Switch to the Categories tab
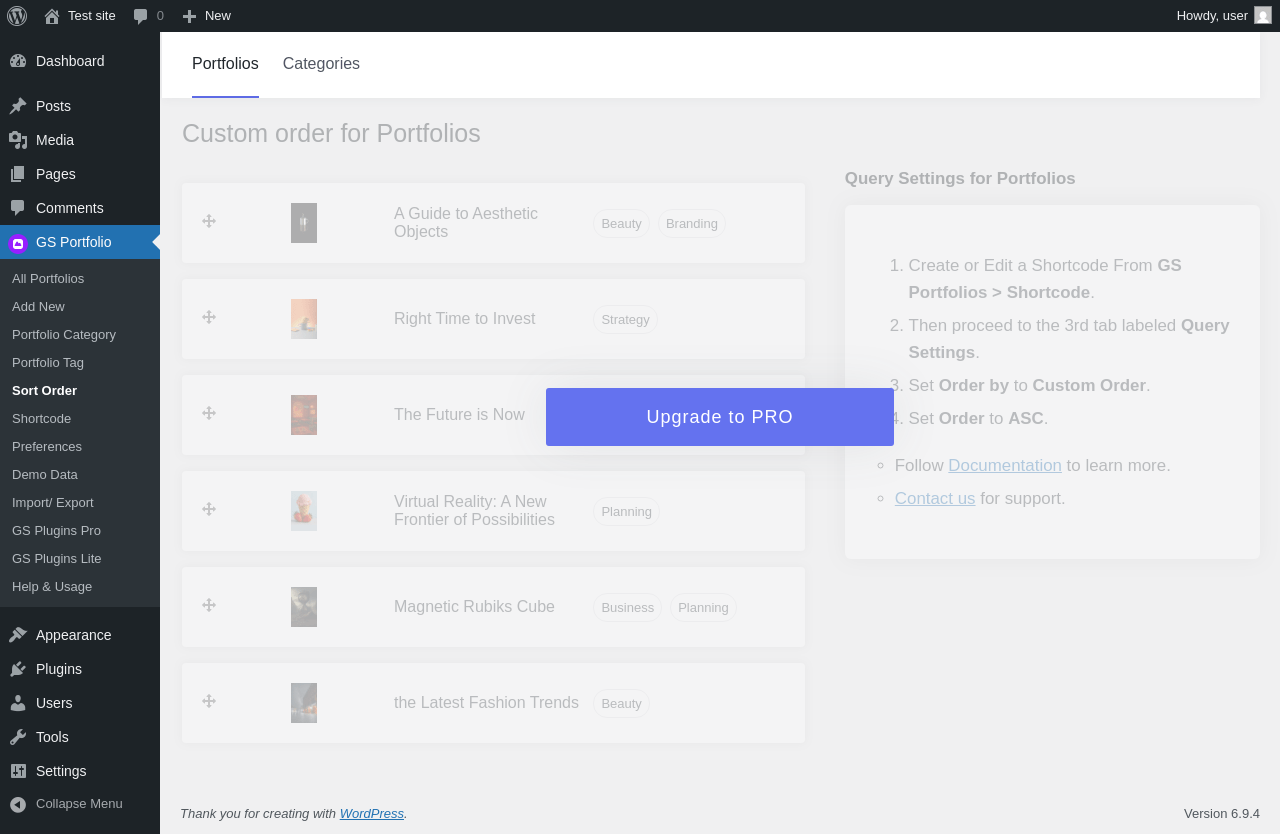Viewport: 1280px width, 834px height. 321,64
